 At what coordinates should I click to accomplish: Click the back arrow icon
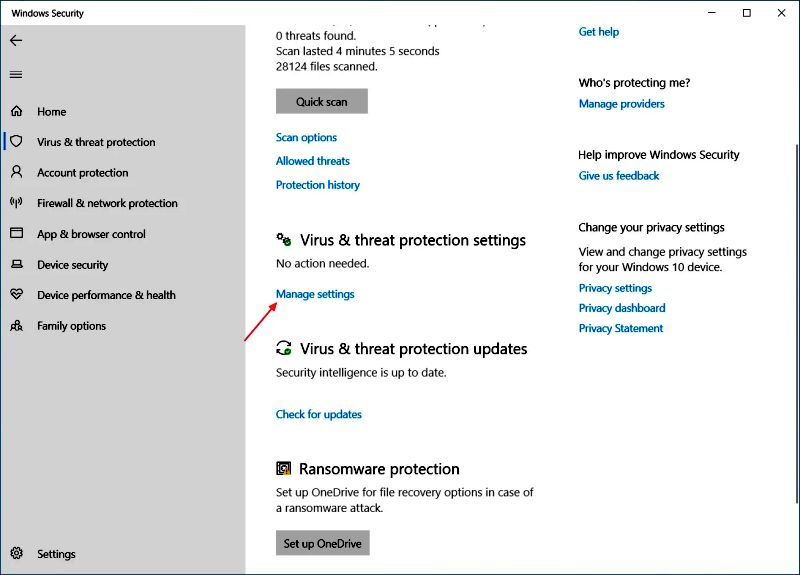[16, 40]
